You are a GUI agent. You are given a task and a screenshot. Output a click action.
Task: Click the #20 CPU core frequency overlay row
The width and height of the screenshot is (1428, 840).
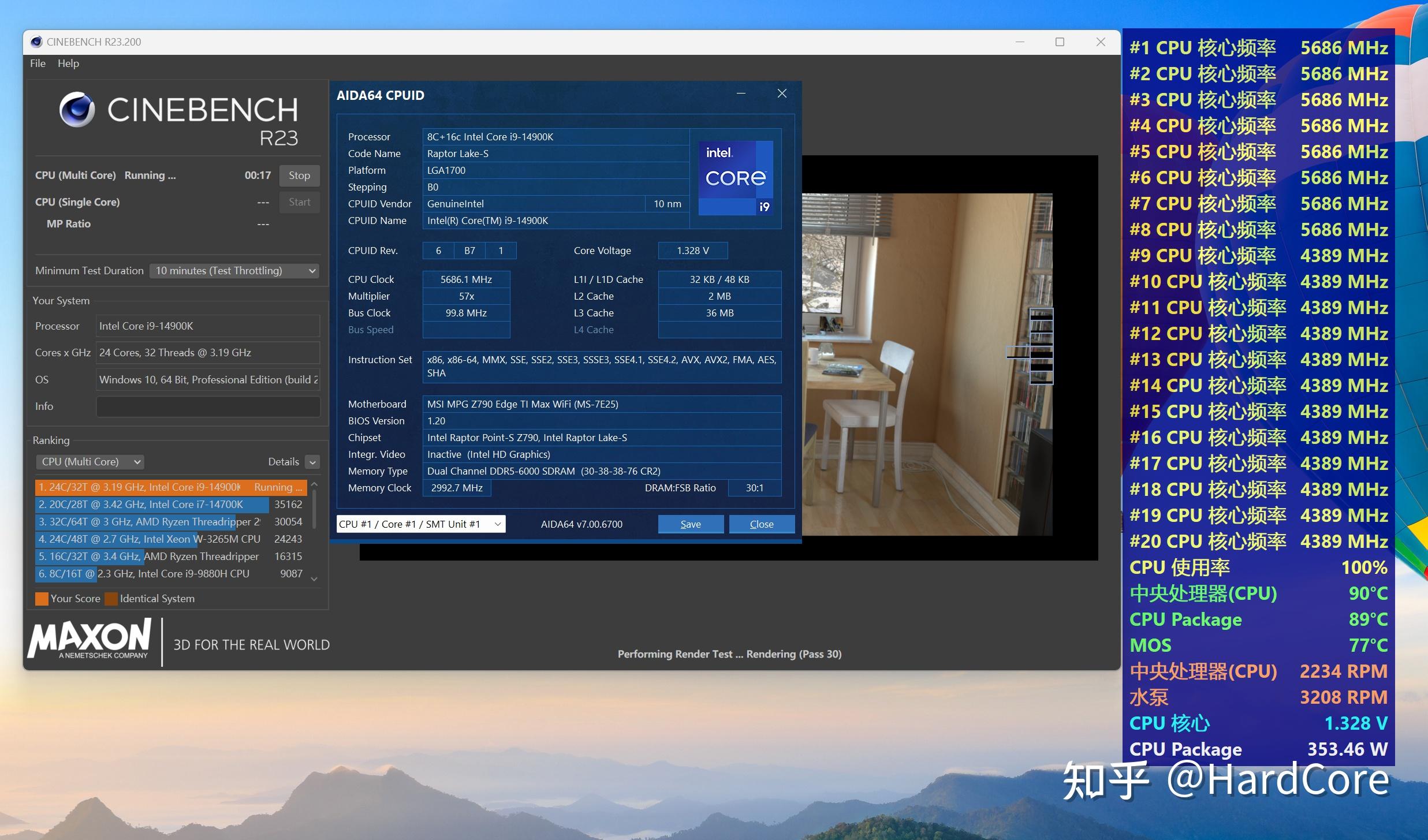(1259, 541)
